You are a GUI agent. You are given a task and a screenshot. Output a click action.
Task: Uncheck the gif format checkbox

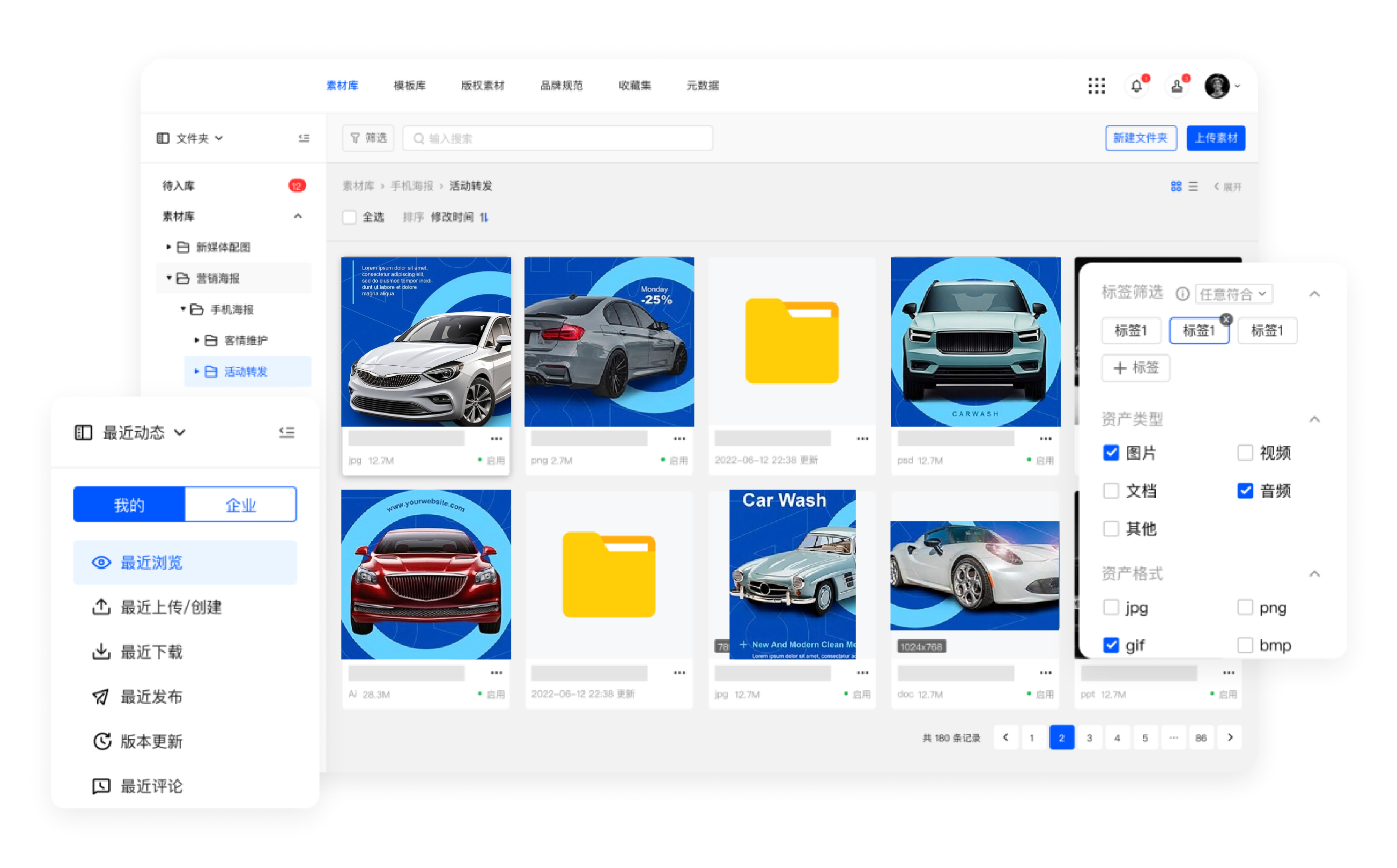click(x=1111, y=645)
